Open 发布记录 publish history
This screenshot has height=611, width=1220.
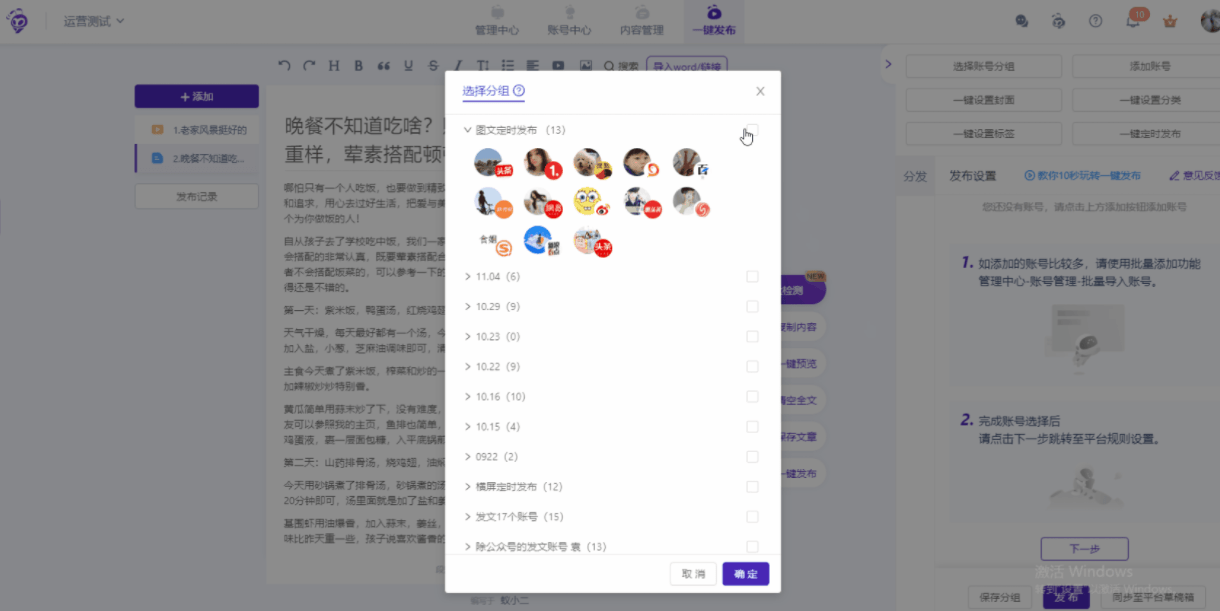tap(197, 196)
